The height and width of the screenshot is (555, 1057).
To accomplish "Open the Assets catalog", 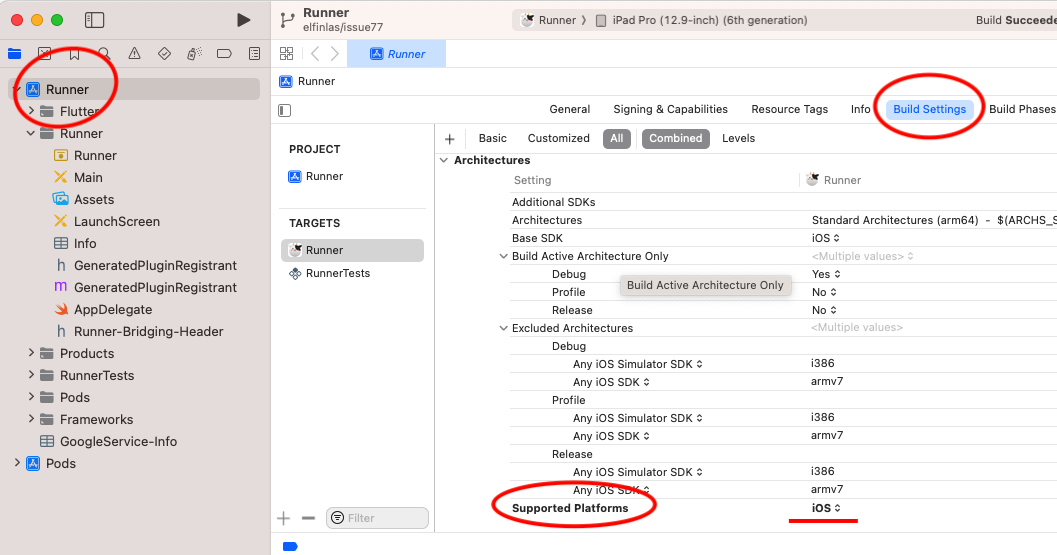I will pyautogui.click(x=84, y=200).
